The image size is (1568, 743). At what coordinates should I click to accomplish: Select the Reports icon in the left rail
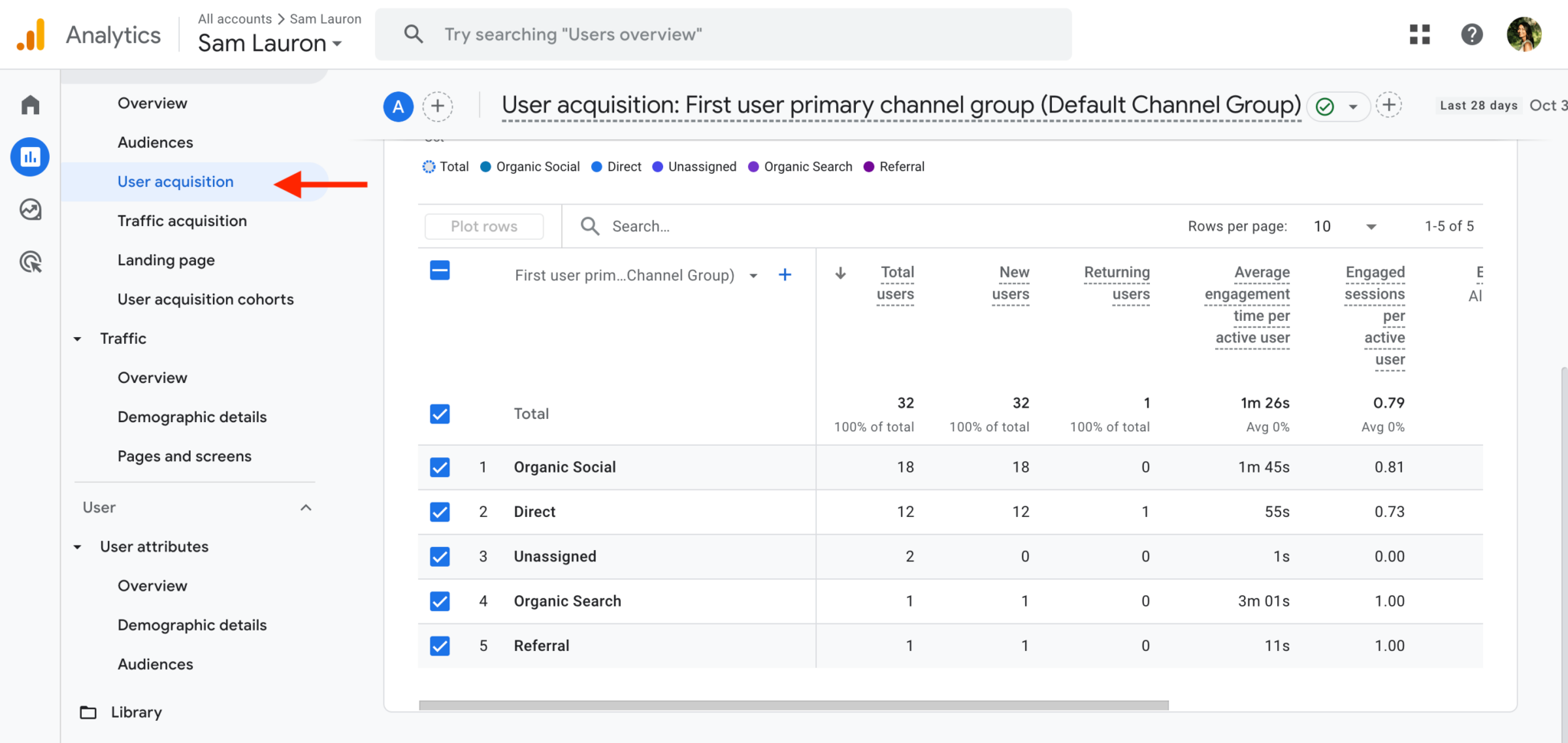tap(30, 157)
